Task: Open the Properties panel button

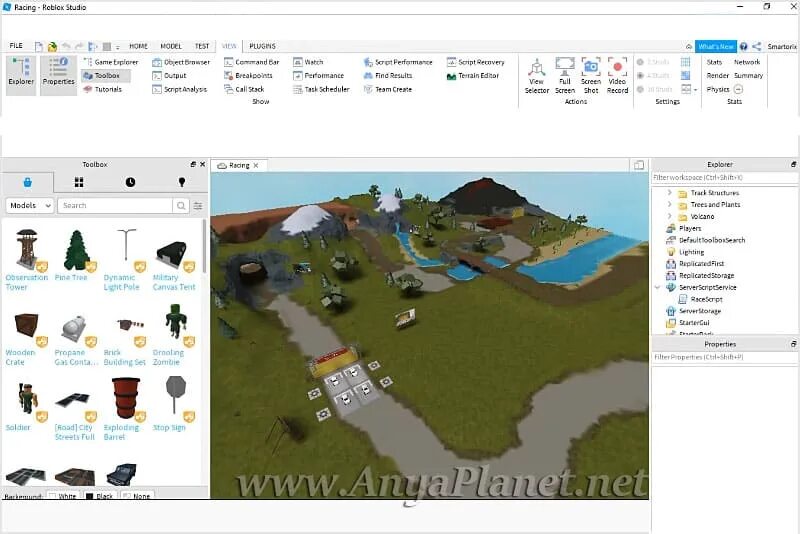Action: coord(58,75)
